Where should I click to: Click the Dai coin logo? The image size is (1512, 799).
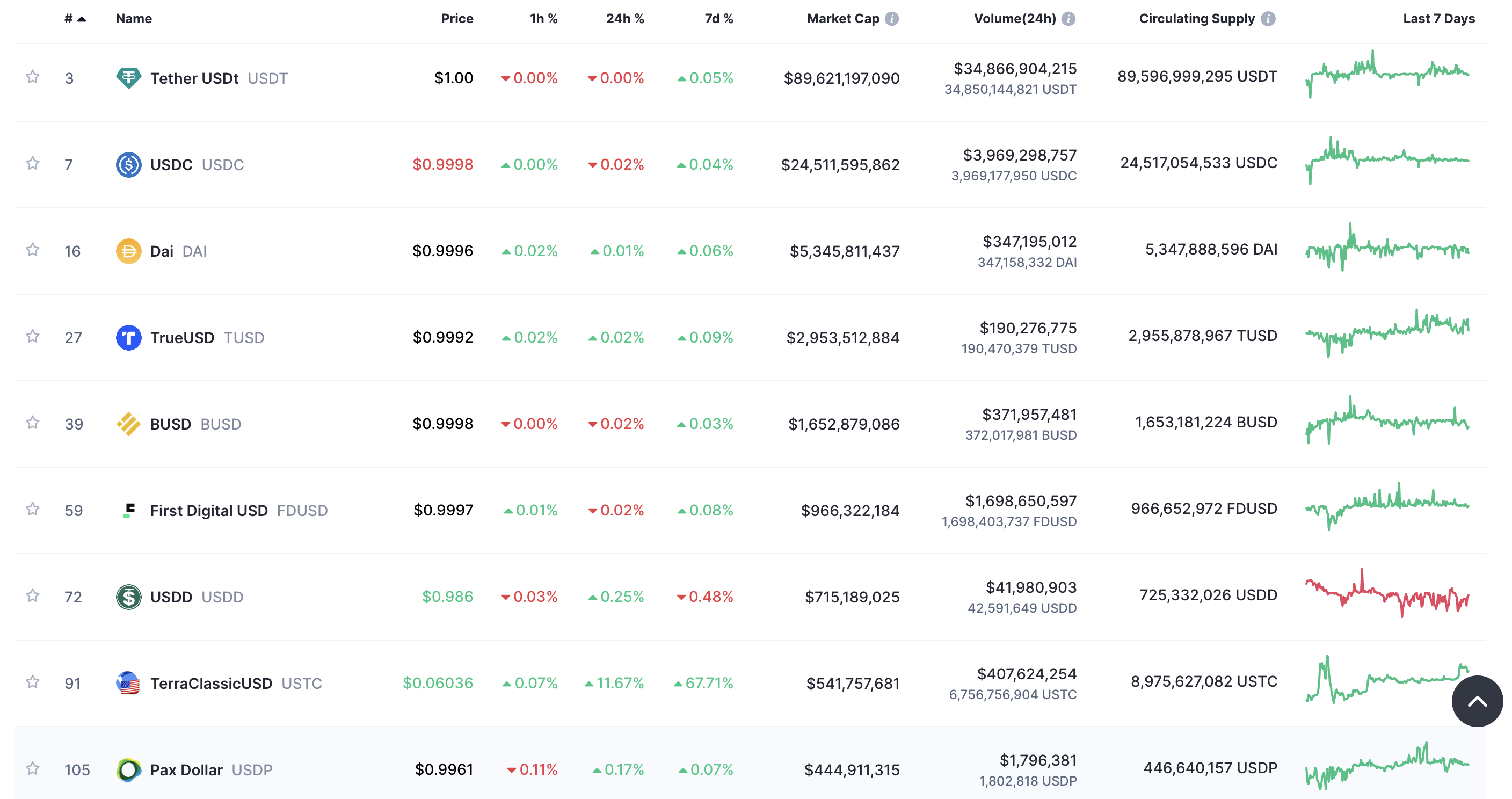128,251
